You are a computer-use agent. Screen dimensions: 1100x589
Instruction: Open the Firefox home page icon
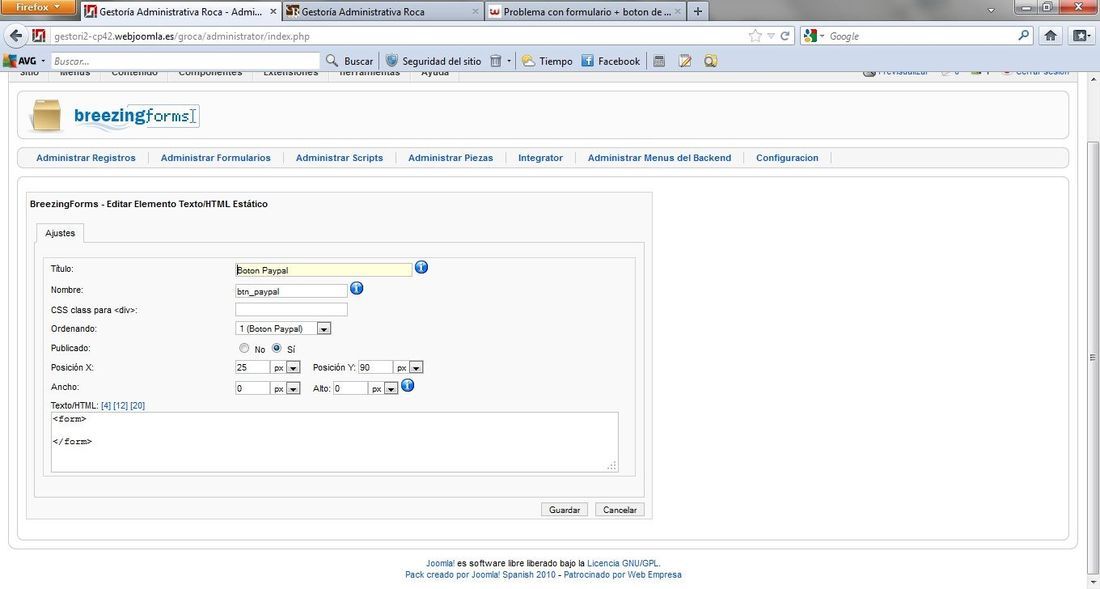1050,36
